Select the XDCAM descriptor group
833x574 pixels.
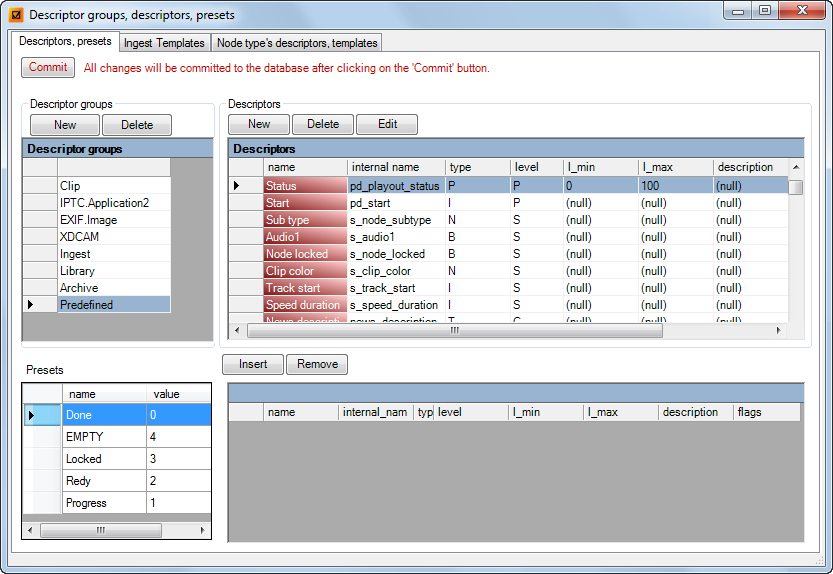(x=114, y=237)
